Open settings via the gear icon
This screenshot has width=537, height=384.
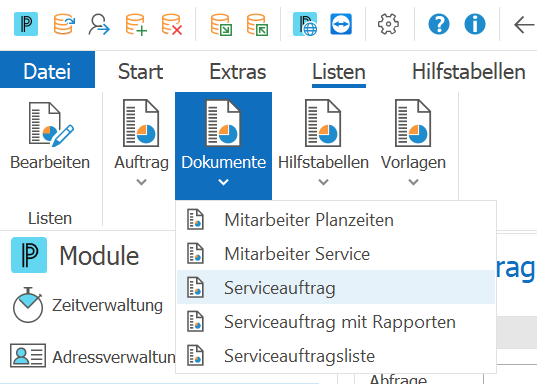point(388,24)
